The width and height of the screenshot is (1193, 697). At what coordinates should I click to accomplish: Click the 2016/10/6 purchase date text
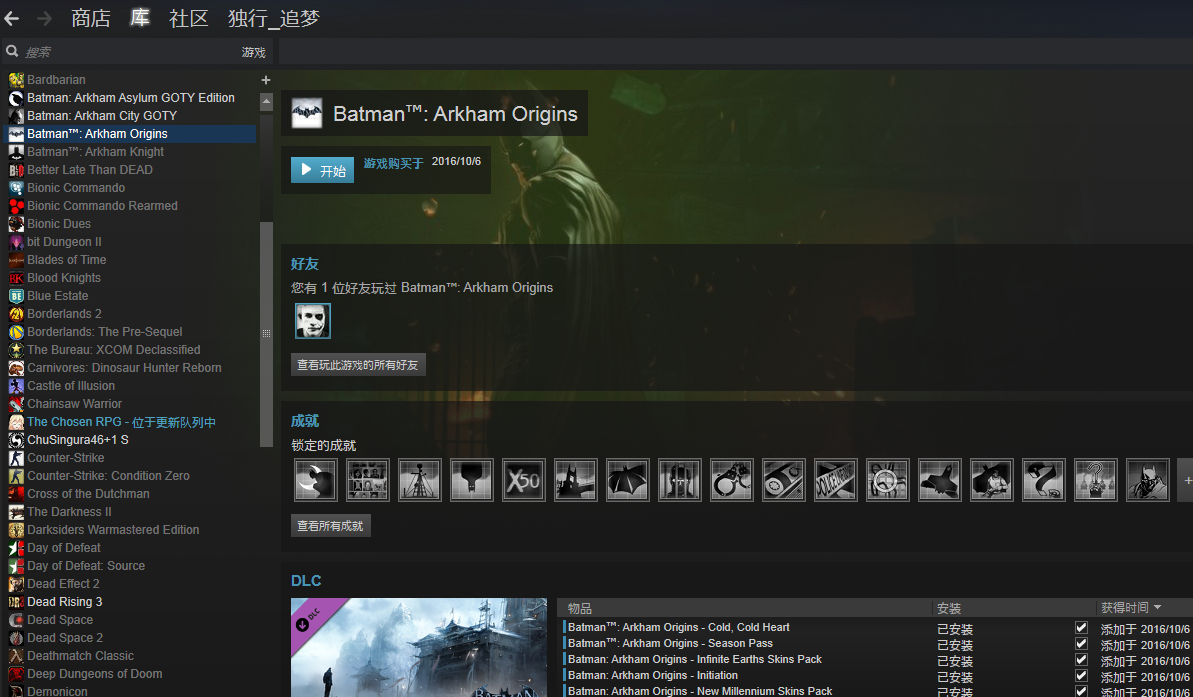pyautogui.click(x=457, y=161)
